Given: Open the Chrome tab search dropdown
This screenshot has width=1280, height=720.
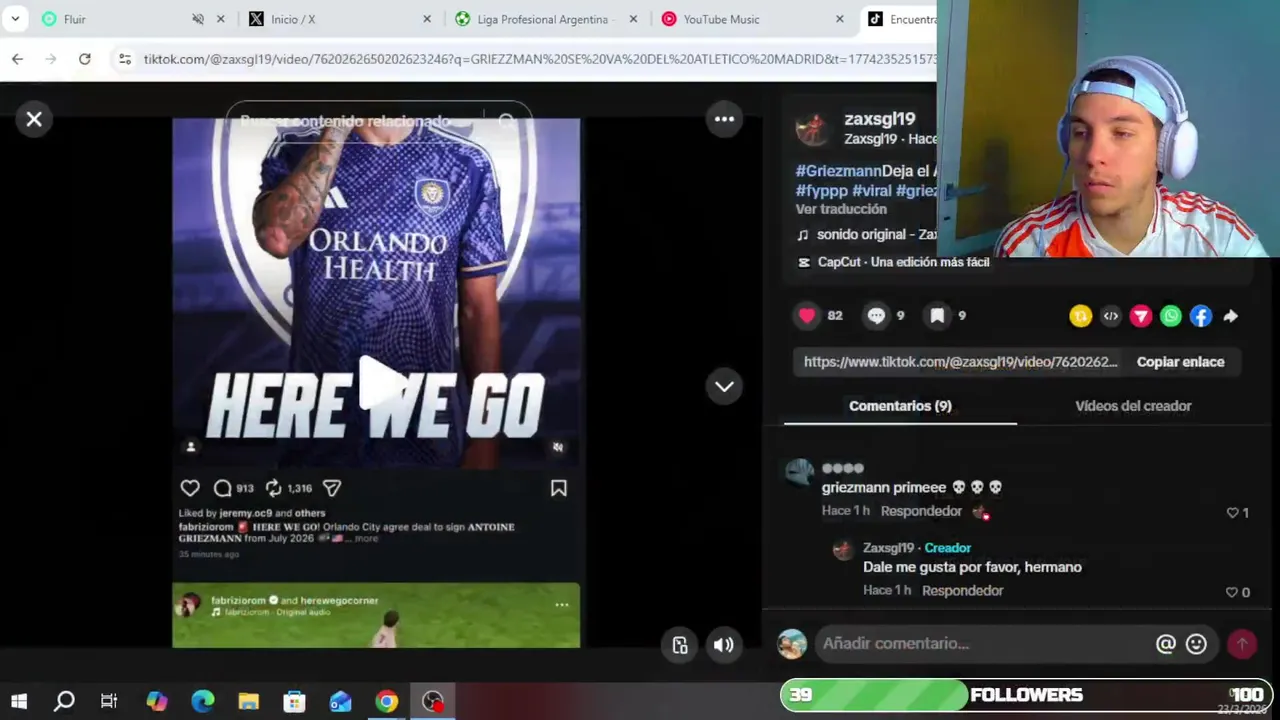Looking at the screenshot, I should pos(15,19).
